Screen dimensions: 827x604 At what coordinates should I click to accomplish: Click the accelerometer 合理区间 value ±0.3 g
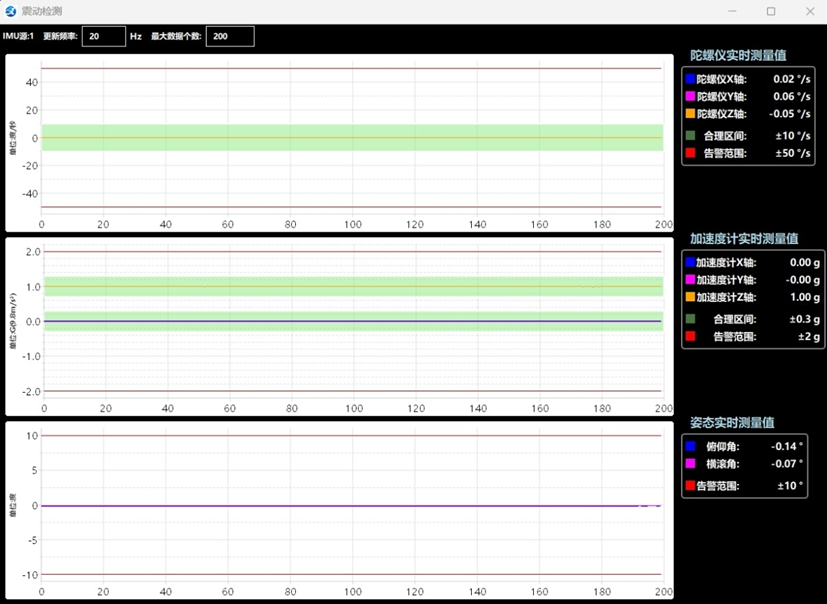coord(805,319)
